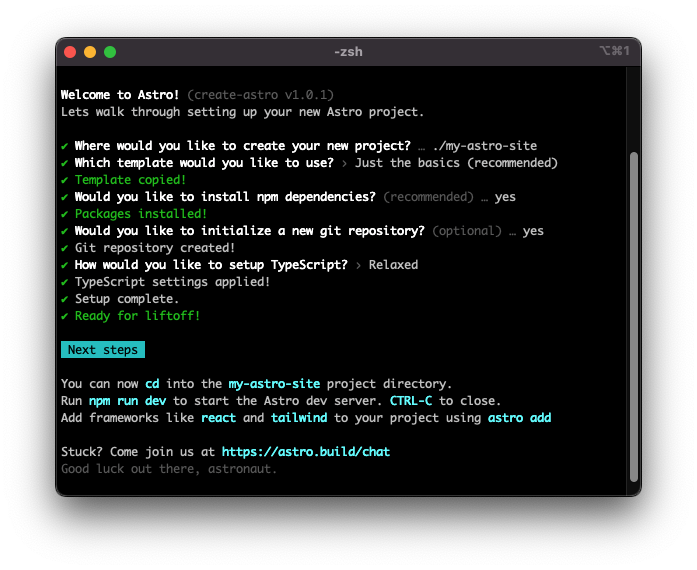The image size is (697, 570).
Task: Close the terminal window with red button
Action: [70, 52]
